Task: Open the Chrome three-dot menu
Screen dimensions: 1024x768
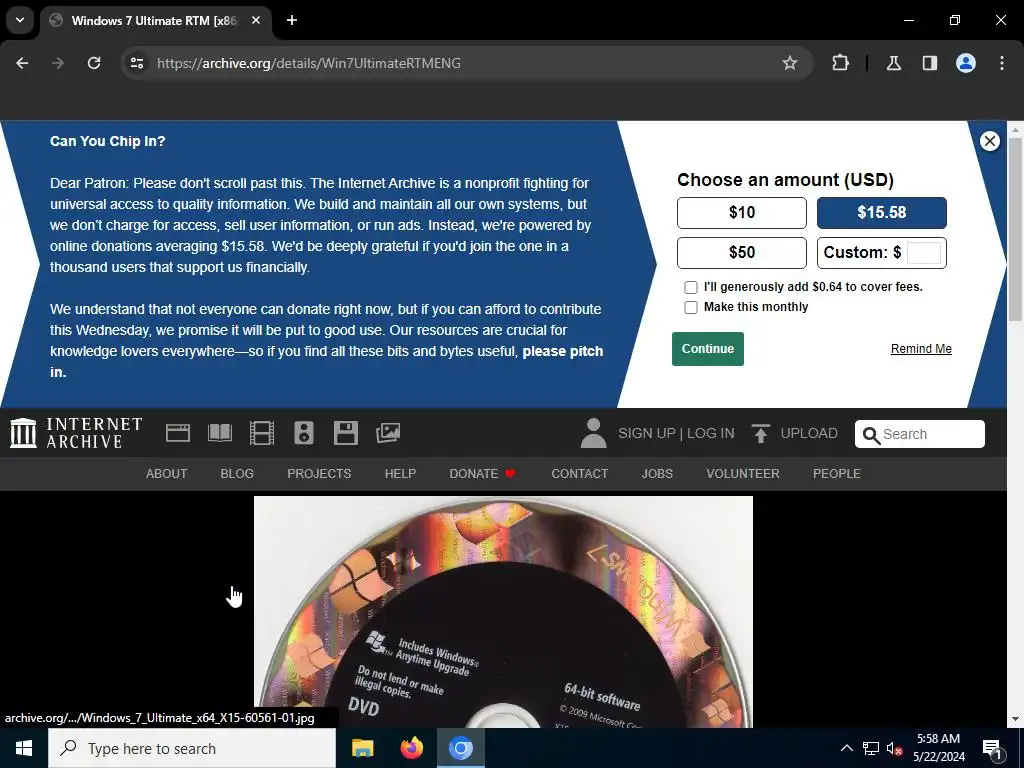Action: [x=1002, y=63]
